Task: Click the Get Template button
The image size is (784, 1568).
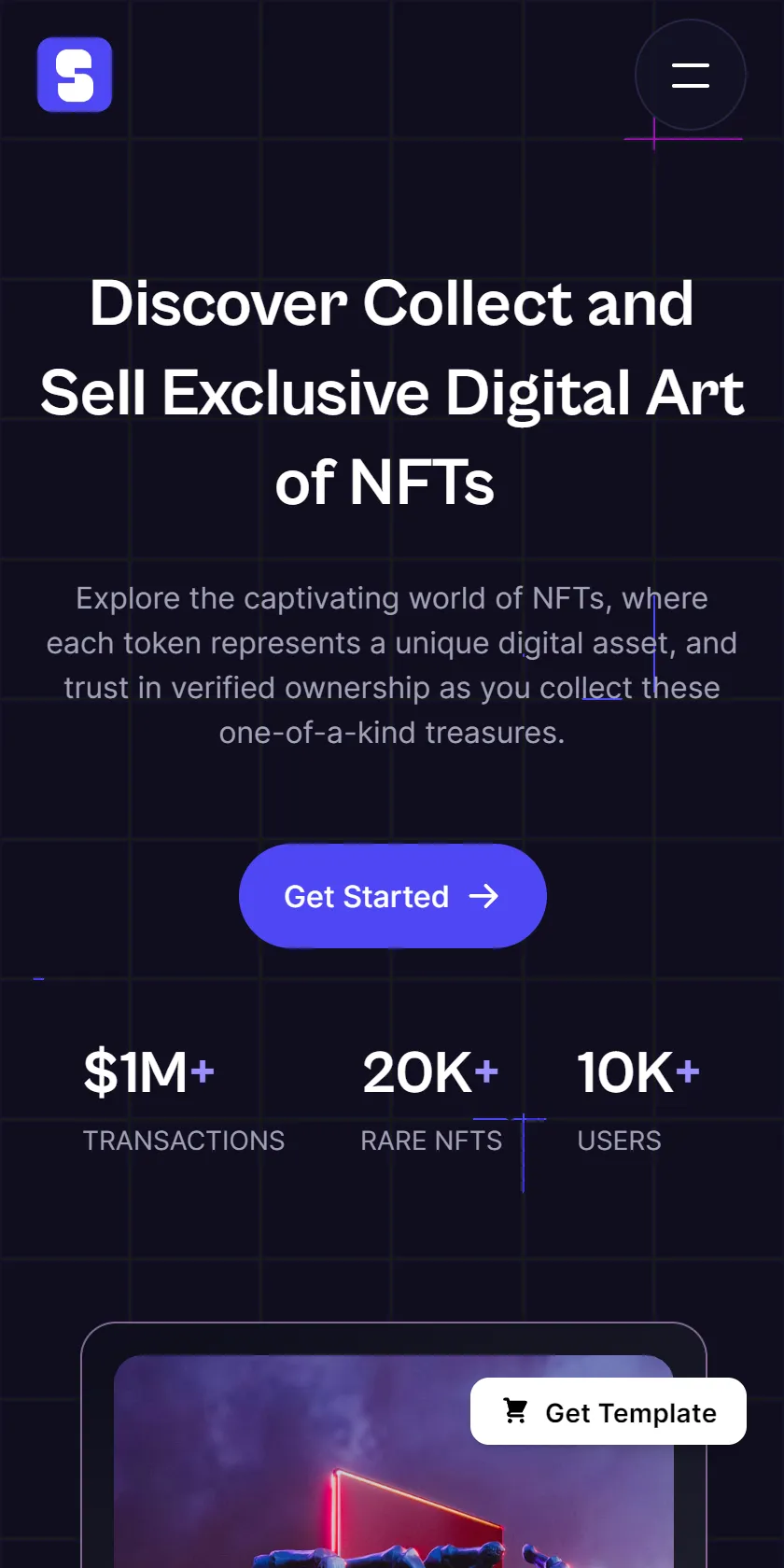Action: (x=609, y=1411)
